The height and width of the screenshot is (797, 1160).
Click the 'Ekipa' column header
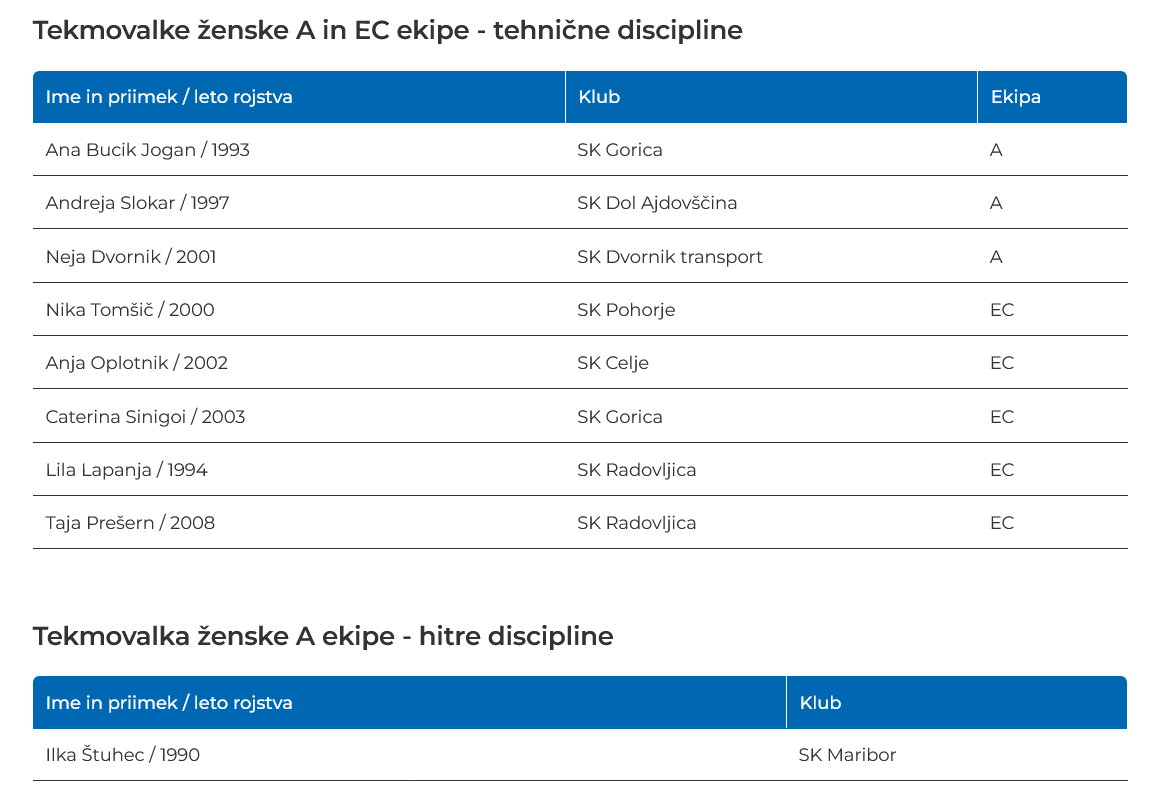coord(1015,97)
